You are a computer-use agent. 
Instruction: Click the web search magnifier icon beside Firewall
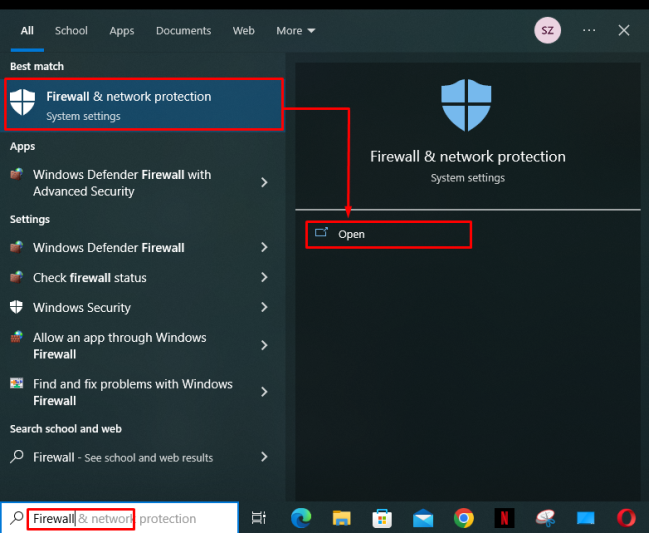point(17,456)
